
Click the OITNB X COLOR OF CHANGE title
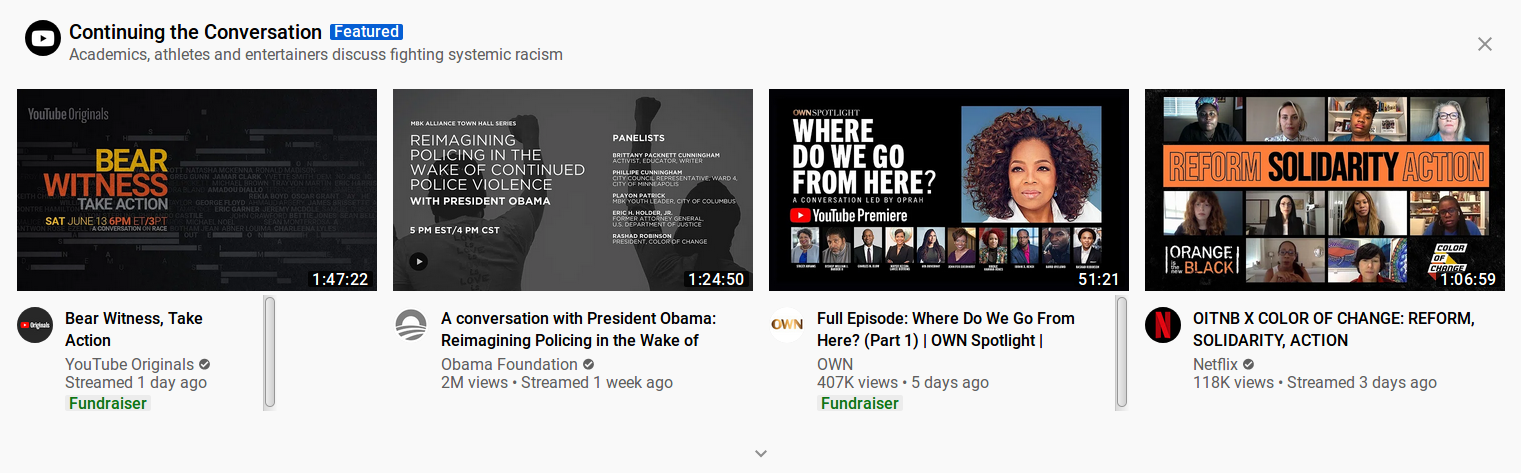point(1334,329)
